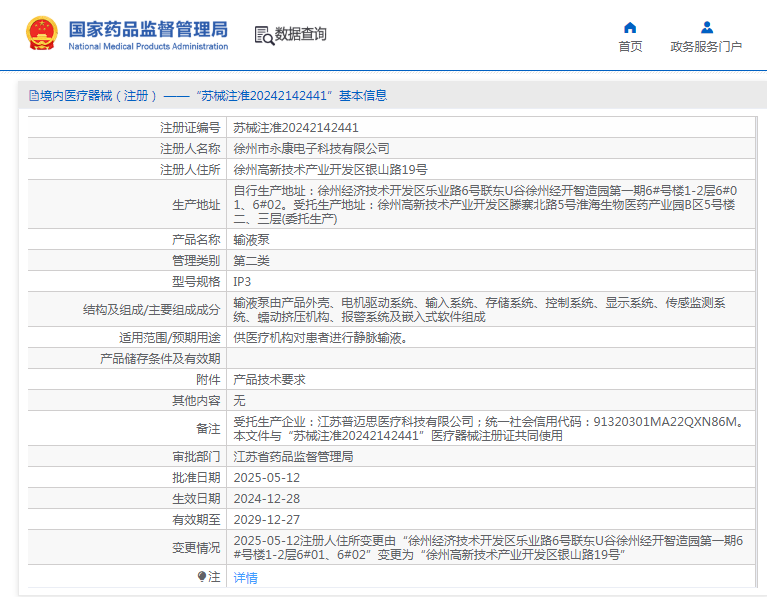Click the 数据查询 search document icon
This screenshot has width=767, height=597.
264,35
